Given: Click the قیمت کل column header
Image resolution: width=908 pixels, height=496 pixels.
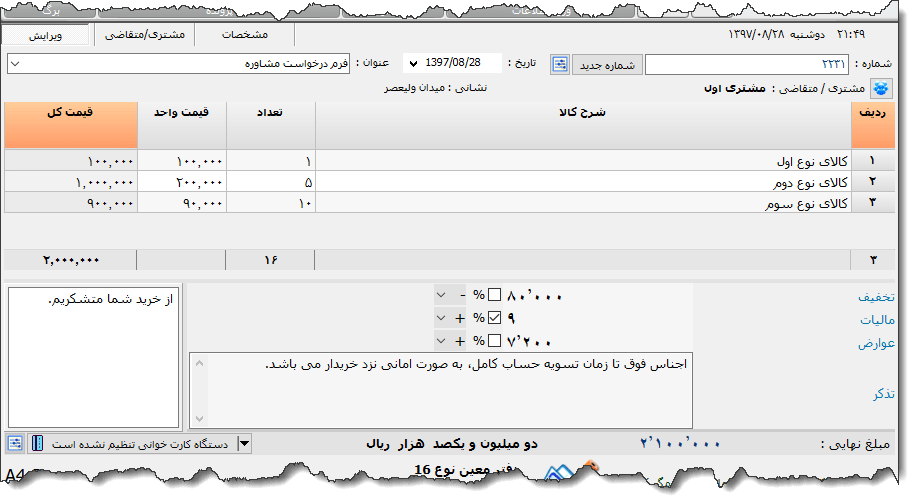Looking at the screenshot, I should click(x=71, y=125).
